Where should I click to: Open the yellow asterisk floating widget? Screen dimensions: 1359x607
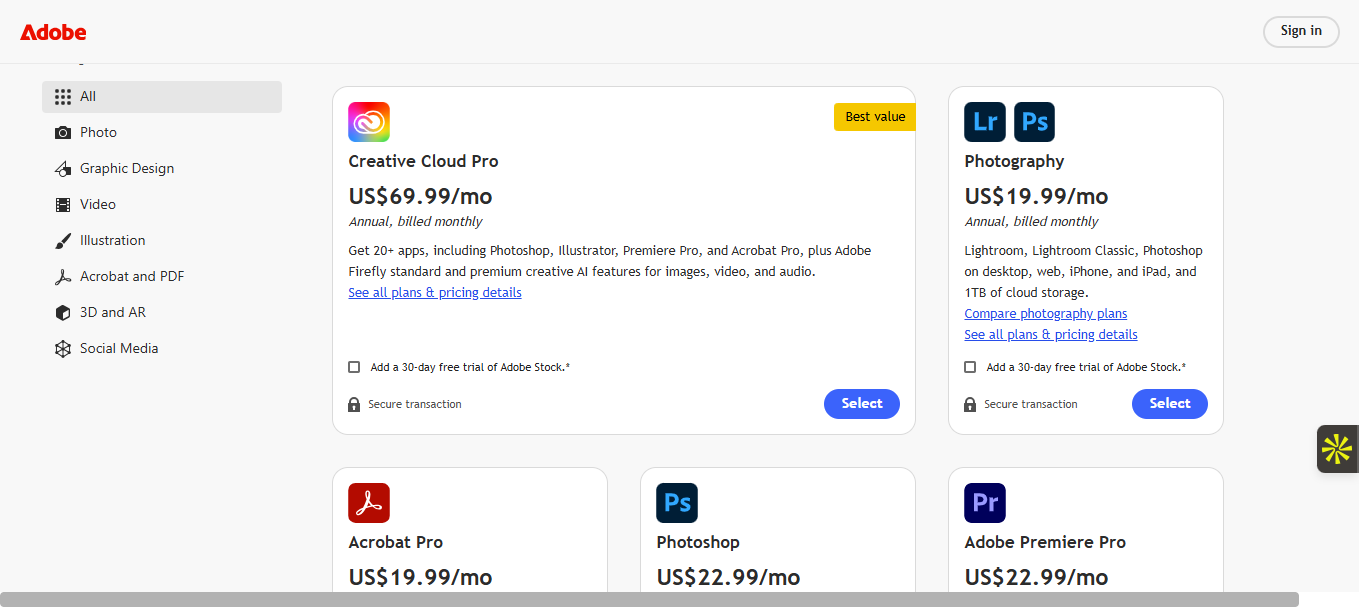click(x=1337, y=449)
